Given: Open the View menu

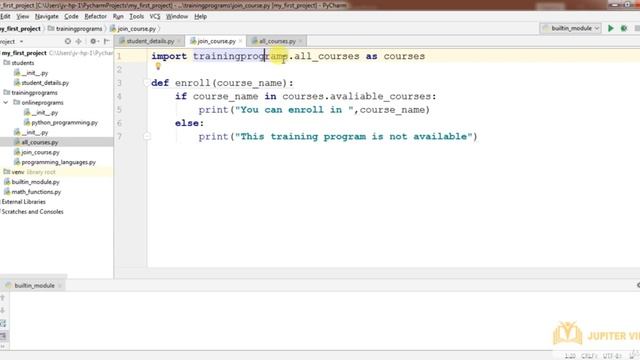Looking at the screenshot, I should [23, 16].
